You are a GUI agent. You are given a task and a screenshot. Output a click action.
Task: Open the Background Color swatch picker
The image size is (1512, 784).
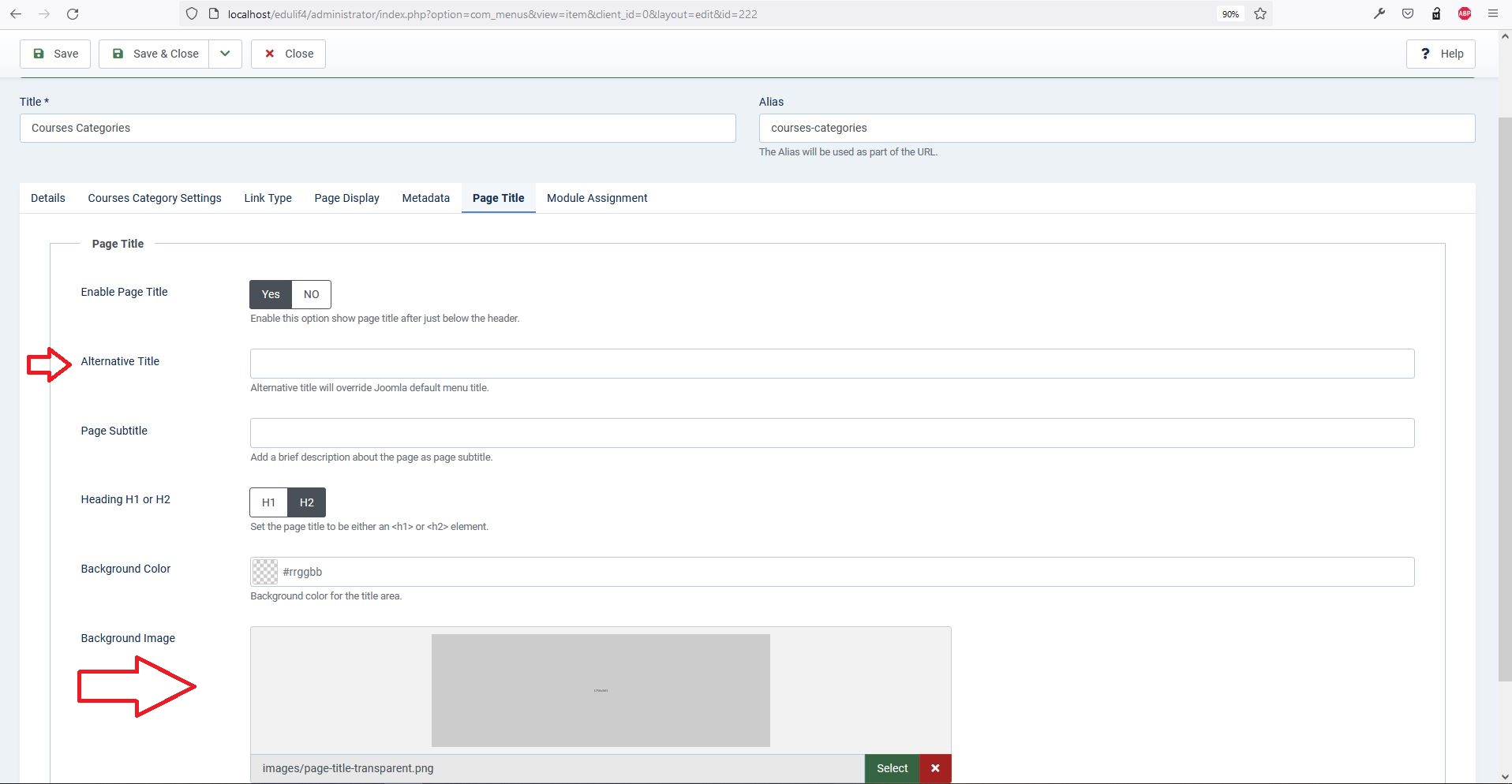[x=265, y=572]
